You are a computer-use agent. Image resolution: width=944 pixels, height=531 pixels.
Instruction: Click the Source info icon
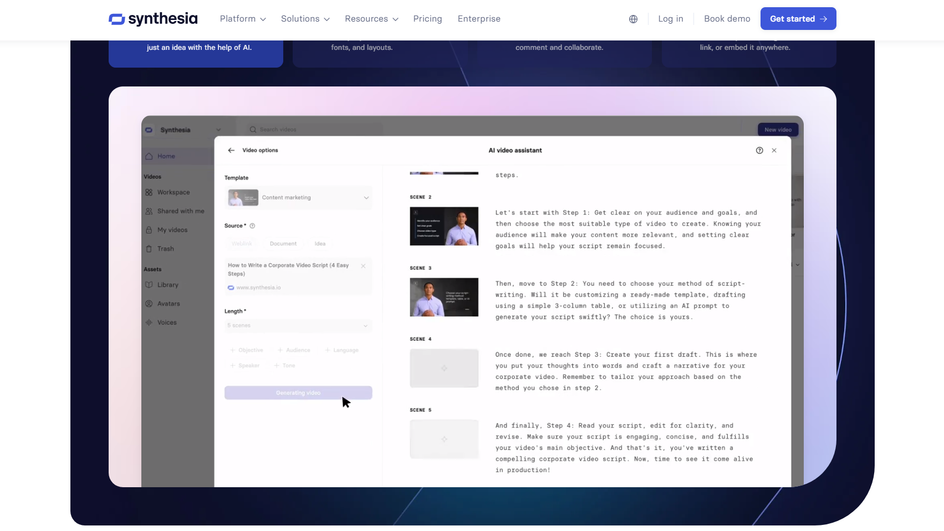click(252, 226)
